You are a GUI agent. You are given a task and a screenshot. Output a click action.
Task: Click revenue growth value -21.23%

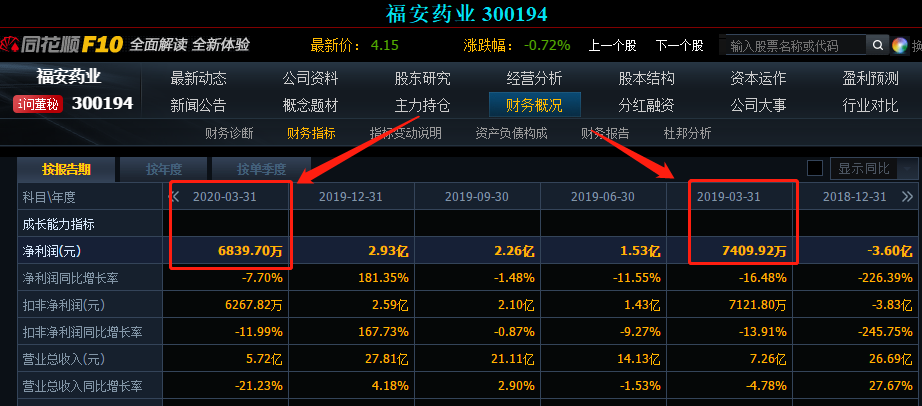[x=259, y=386]
